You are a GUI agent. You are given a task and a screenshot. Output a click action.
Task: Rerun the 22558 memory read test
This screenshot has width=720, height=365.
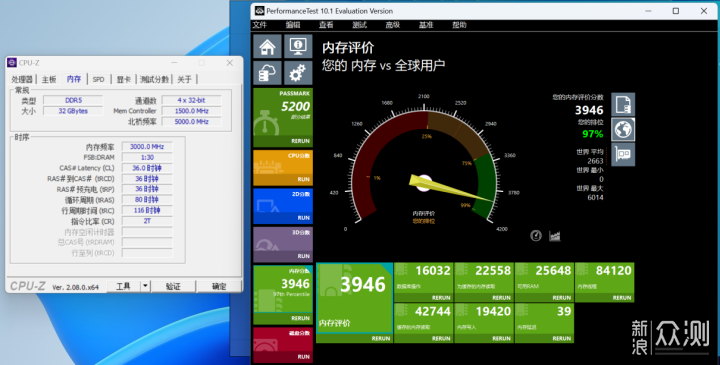501,298
